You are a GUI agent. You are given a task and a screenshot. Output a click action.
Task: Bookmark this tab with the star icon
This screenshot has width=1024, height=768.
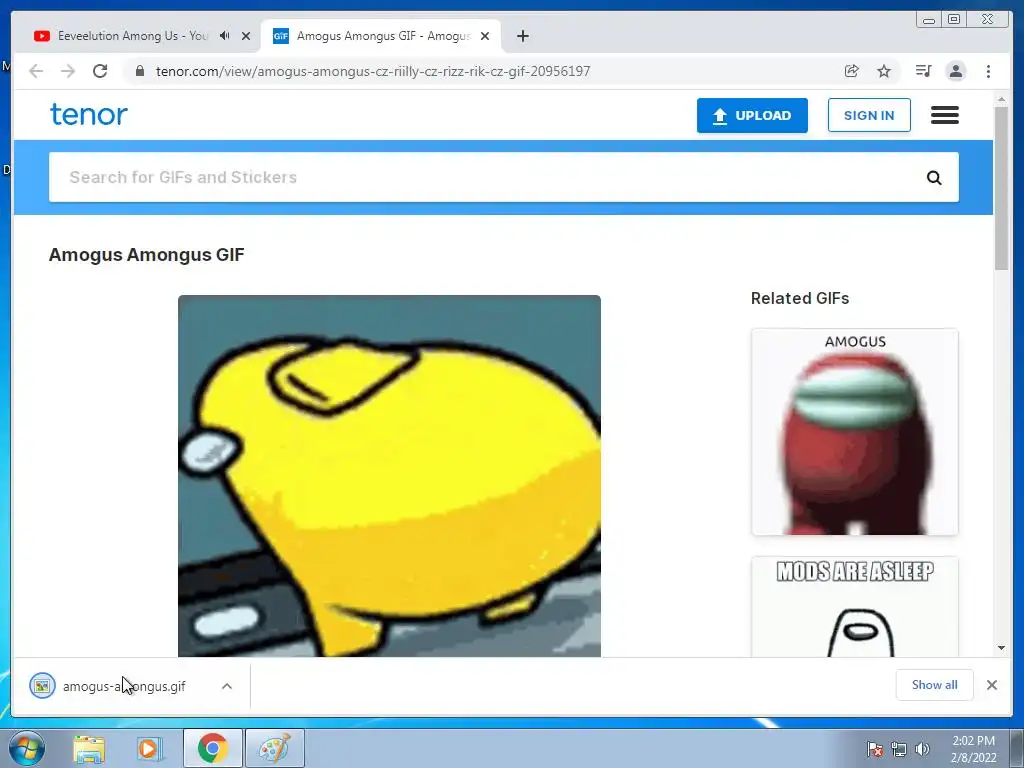click(884, 71)
